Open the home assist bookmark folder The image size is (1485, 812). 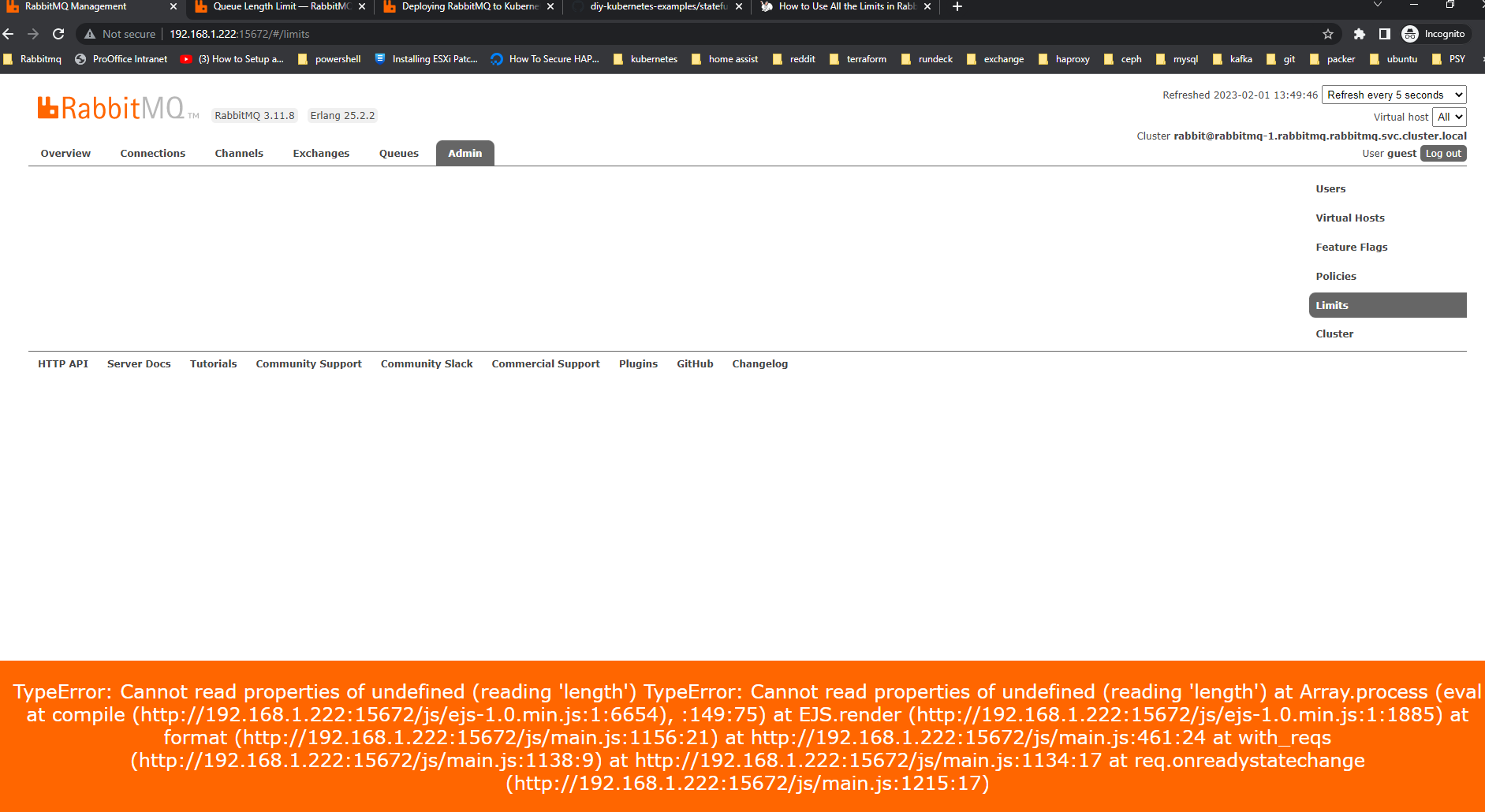725,59
